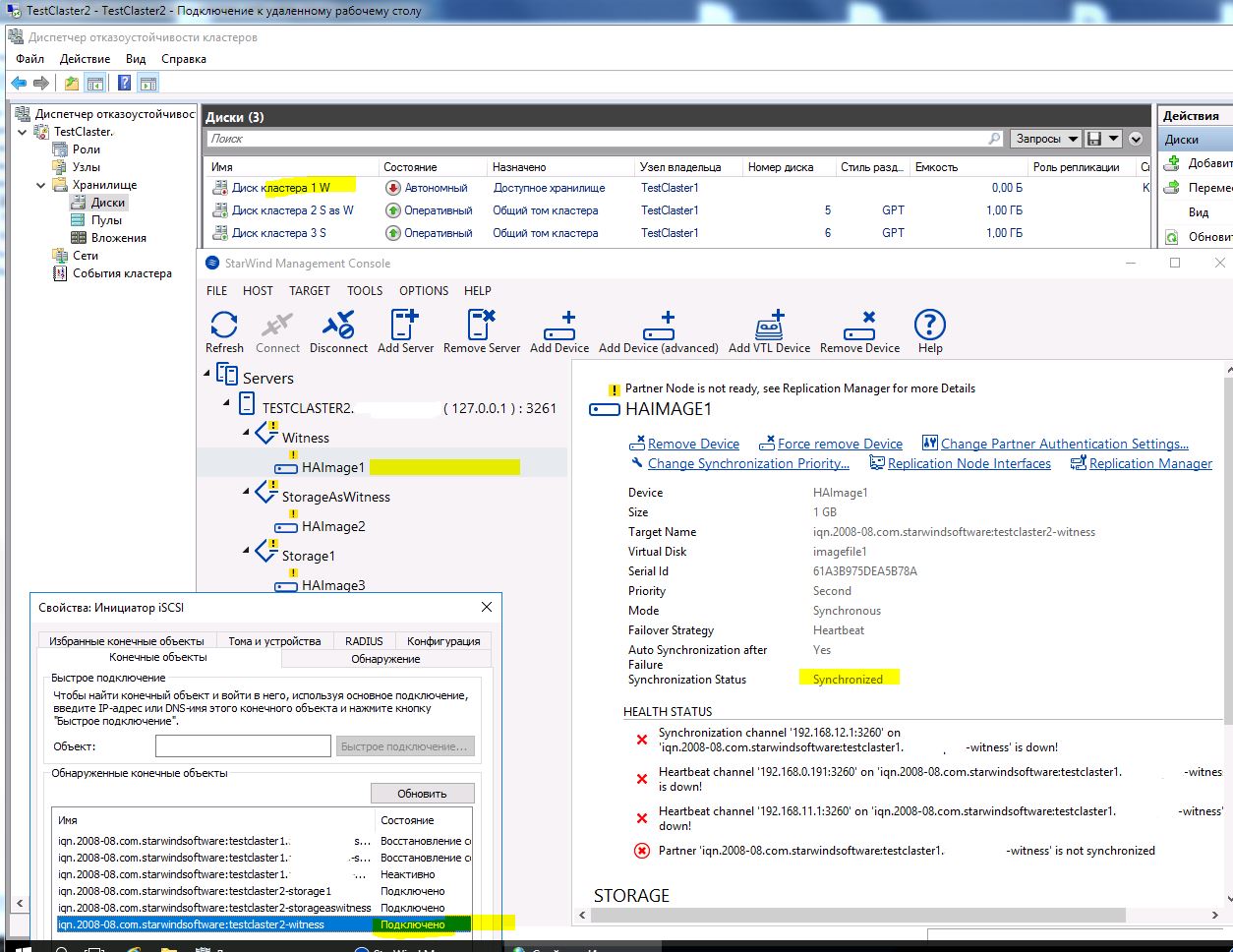The height and width of the screenshot is (952, 1233).
Task: Expand the round chevron button beside the search bar
Action: pyautogui.click(x=1136, y=139)
